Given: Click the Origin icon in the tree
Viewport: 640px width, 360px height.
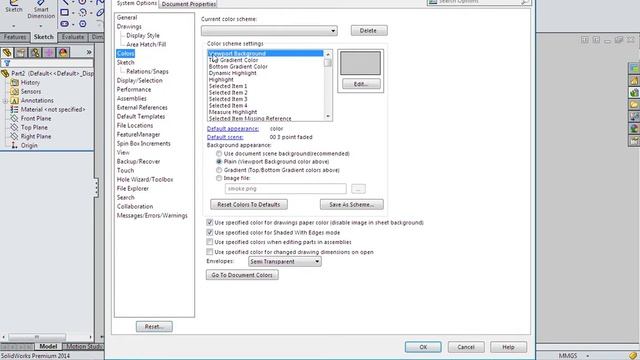Looking at the screenshot, I should pos(14,145).
